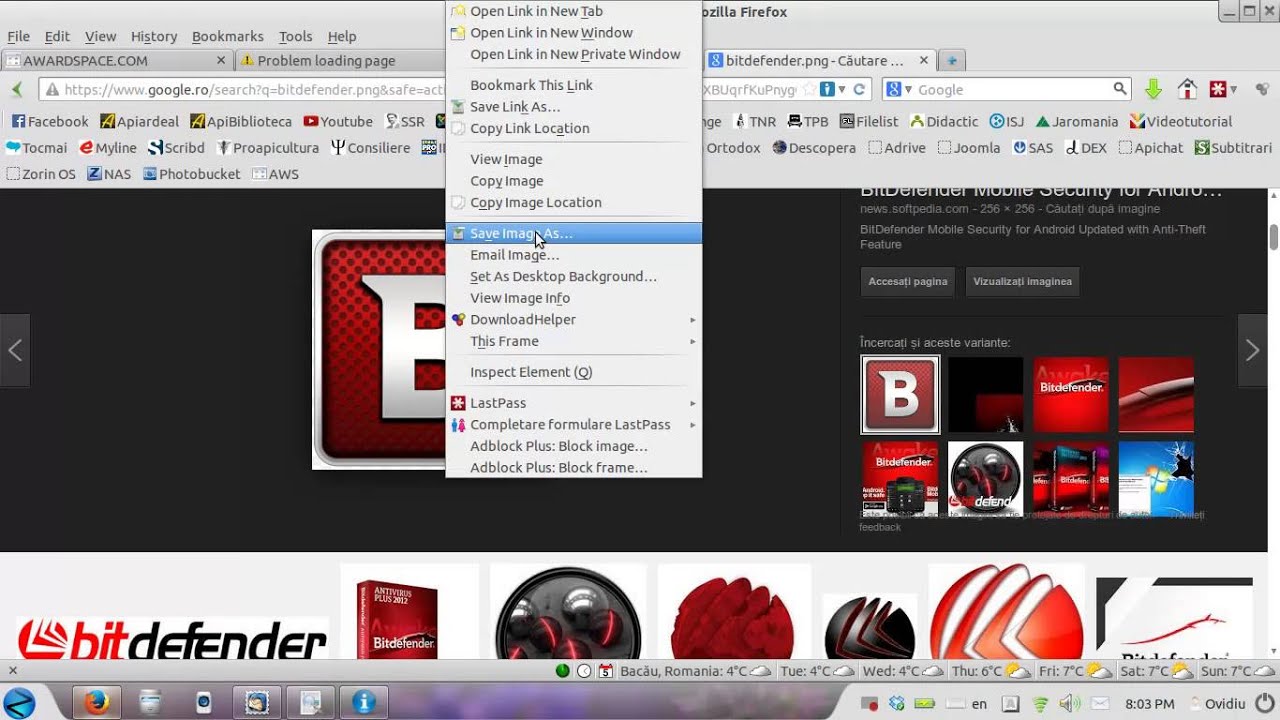Click inside the Google search box
This screenshot has width=1280, height=720.
(1012, 89)
